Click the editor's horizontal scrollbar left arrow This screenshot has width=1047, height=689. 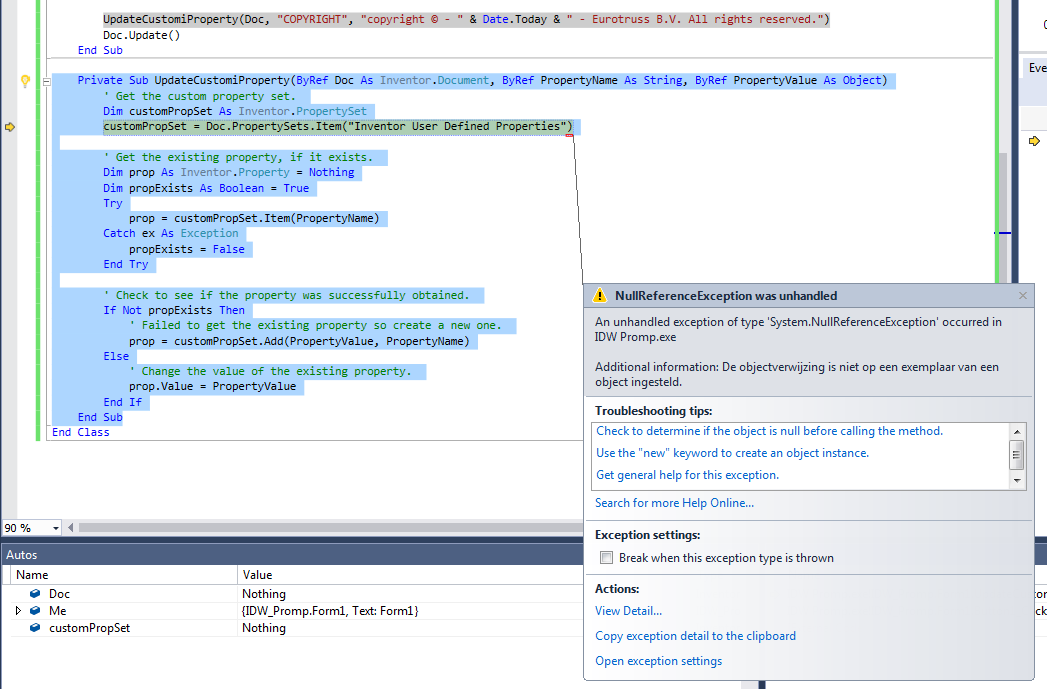pos(70,527)
